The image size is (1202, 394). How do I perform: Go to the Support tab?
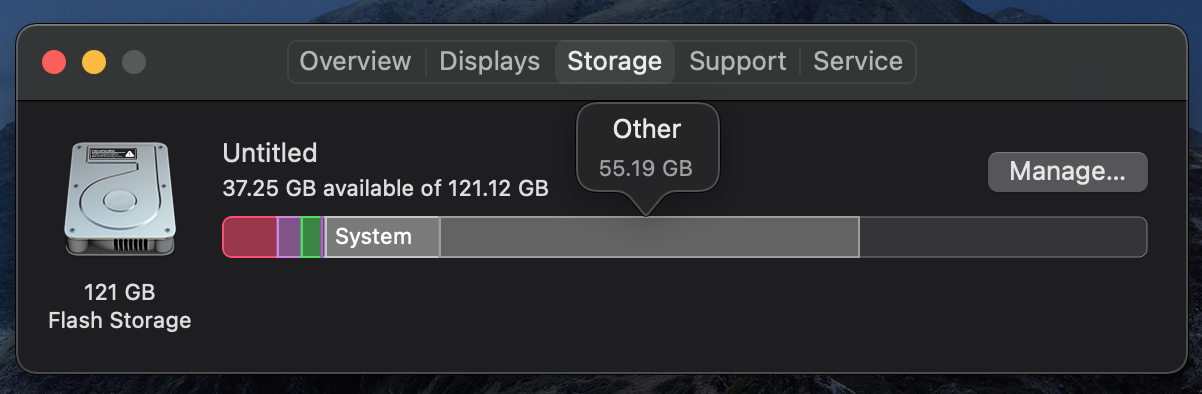coord(739,61)
